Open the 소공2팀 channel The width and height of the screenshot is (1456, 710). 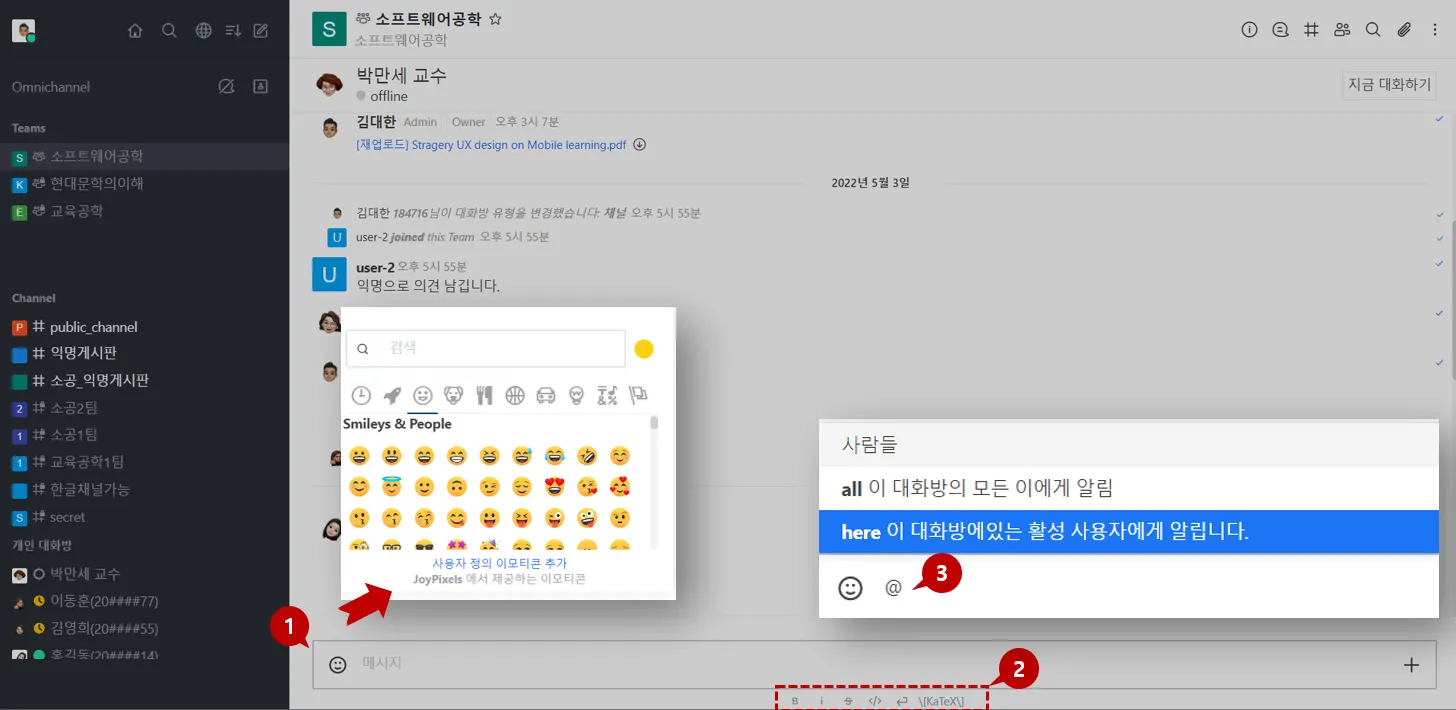144,408
